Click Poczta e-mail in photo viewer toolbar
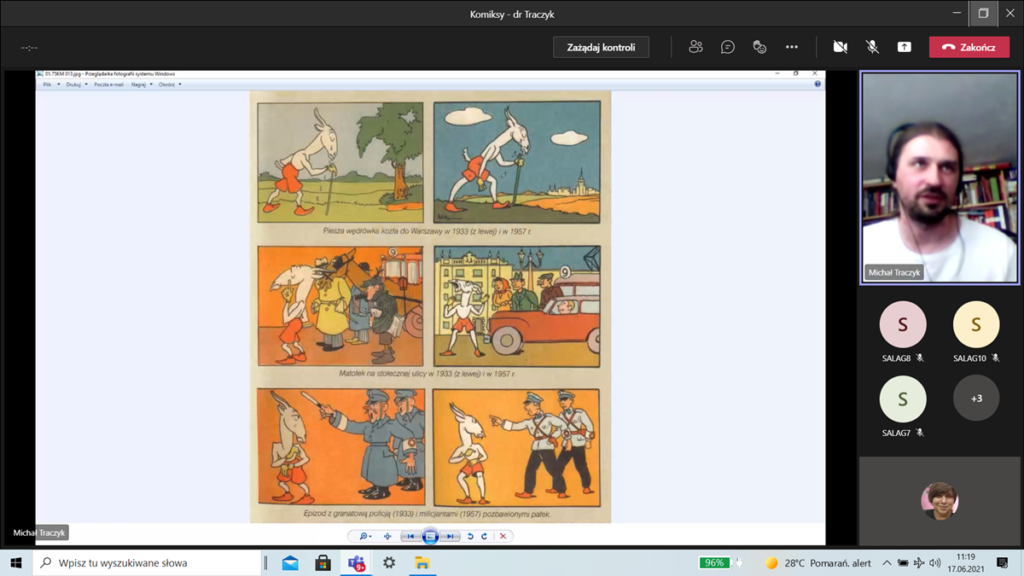Screen dimensions: 1024x576 coord(108,84)
